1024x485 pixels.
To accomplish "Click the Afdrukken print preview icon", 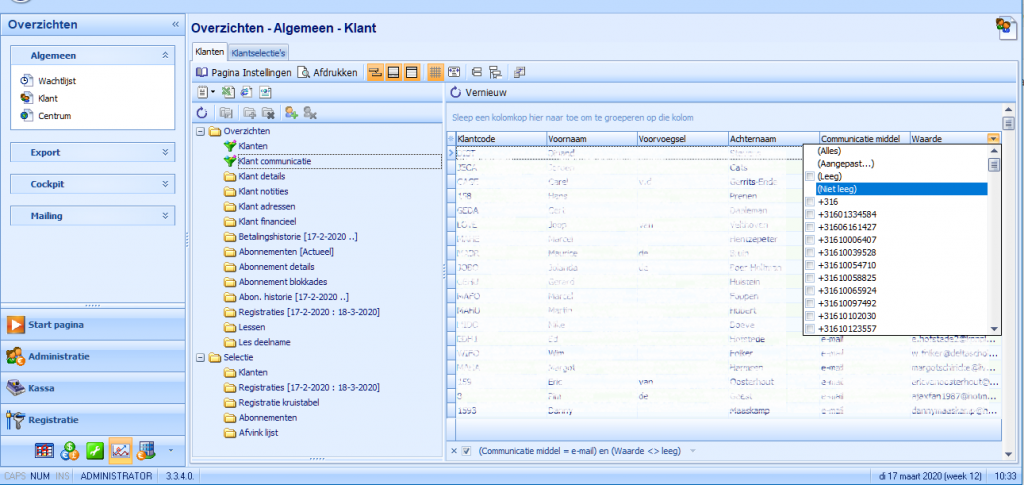I will tap(303, 72).
